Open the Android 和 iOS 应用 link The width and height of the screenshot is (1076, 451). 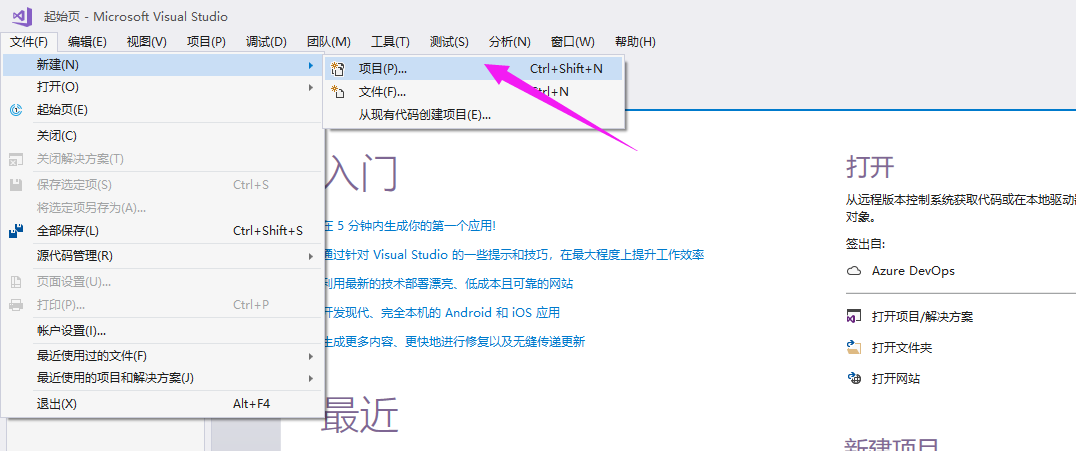click(x=442, y=312)
